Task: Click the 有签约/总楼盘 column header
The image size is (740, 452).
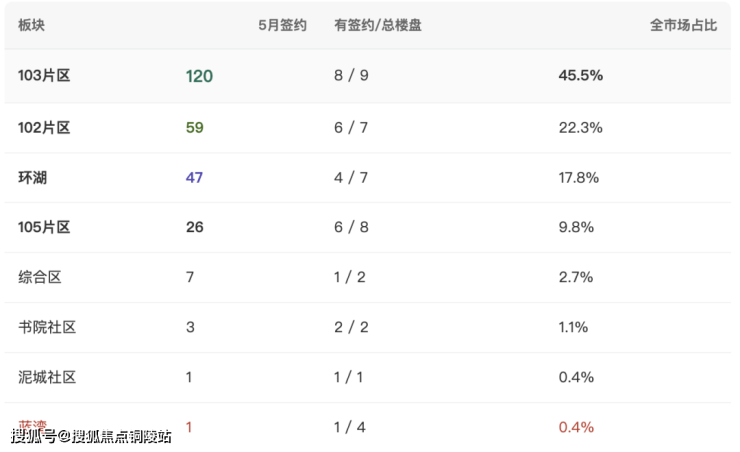Action: pyautogui.click(x=378, y=25)
